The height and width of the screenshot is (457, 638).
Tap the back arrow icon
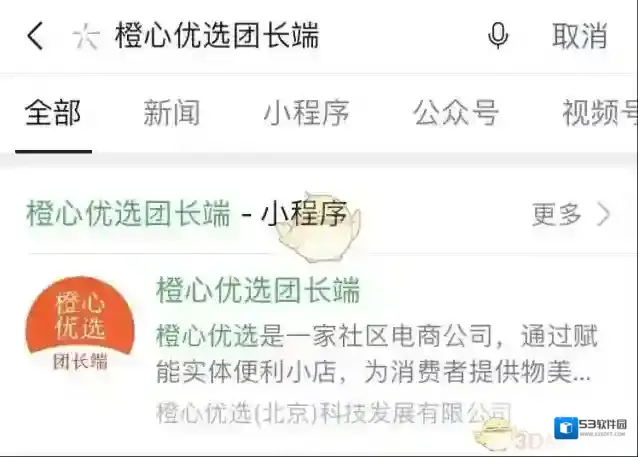pyautogui.click(x=35, y=36)
